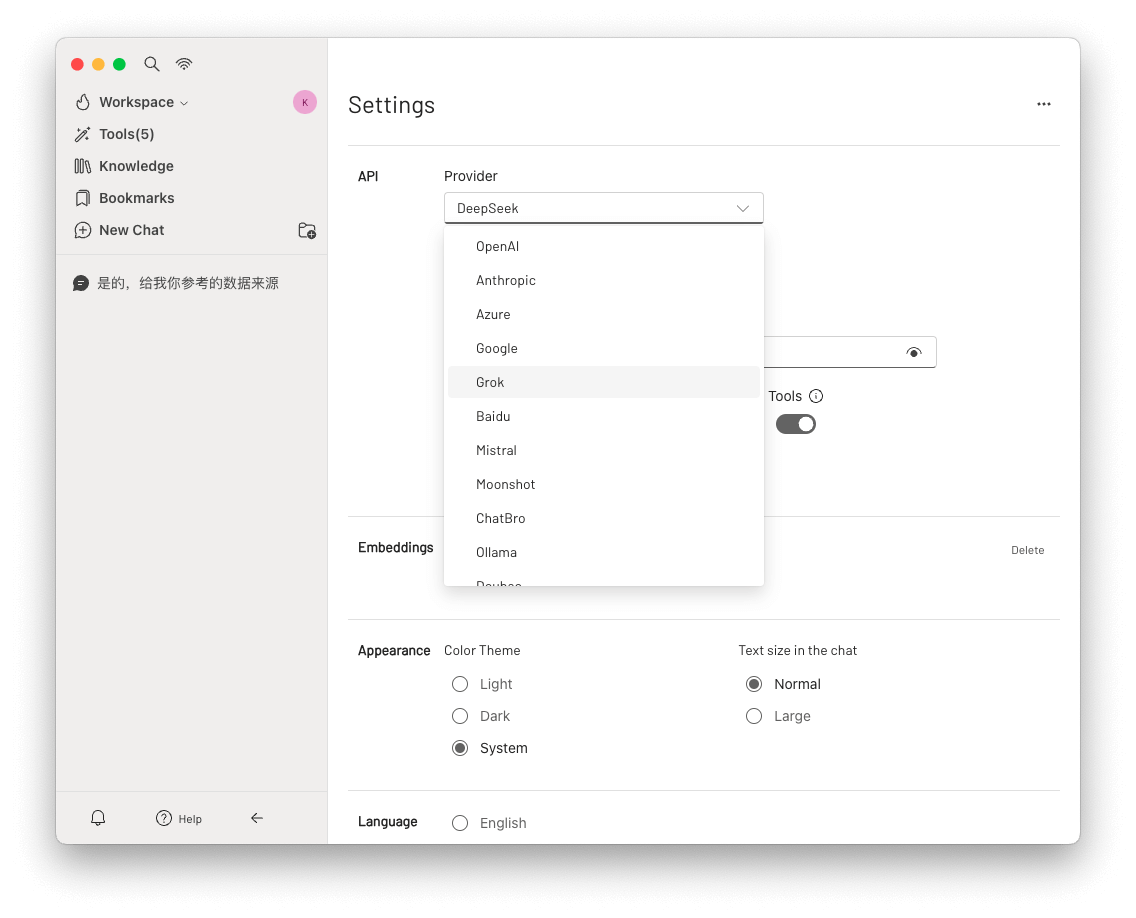Toggle the Tools switch off
The height and width of the screenshot is (918, 1136).
(795, 424)
